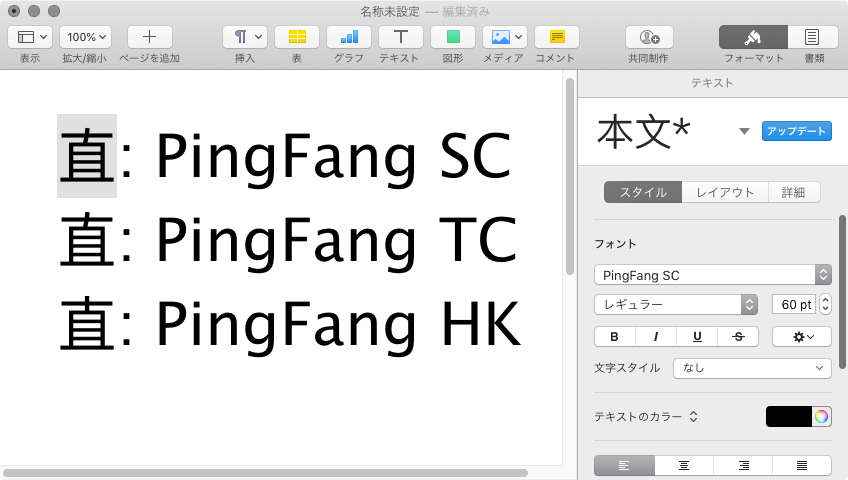The height and width of the screenshot is (480, 848).
Task: Click the PingFang HK text line
Action: click(x=290, y=324)
